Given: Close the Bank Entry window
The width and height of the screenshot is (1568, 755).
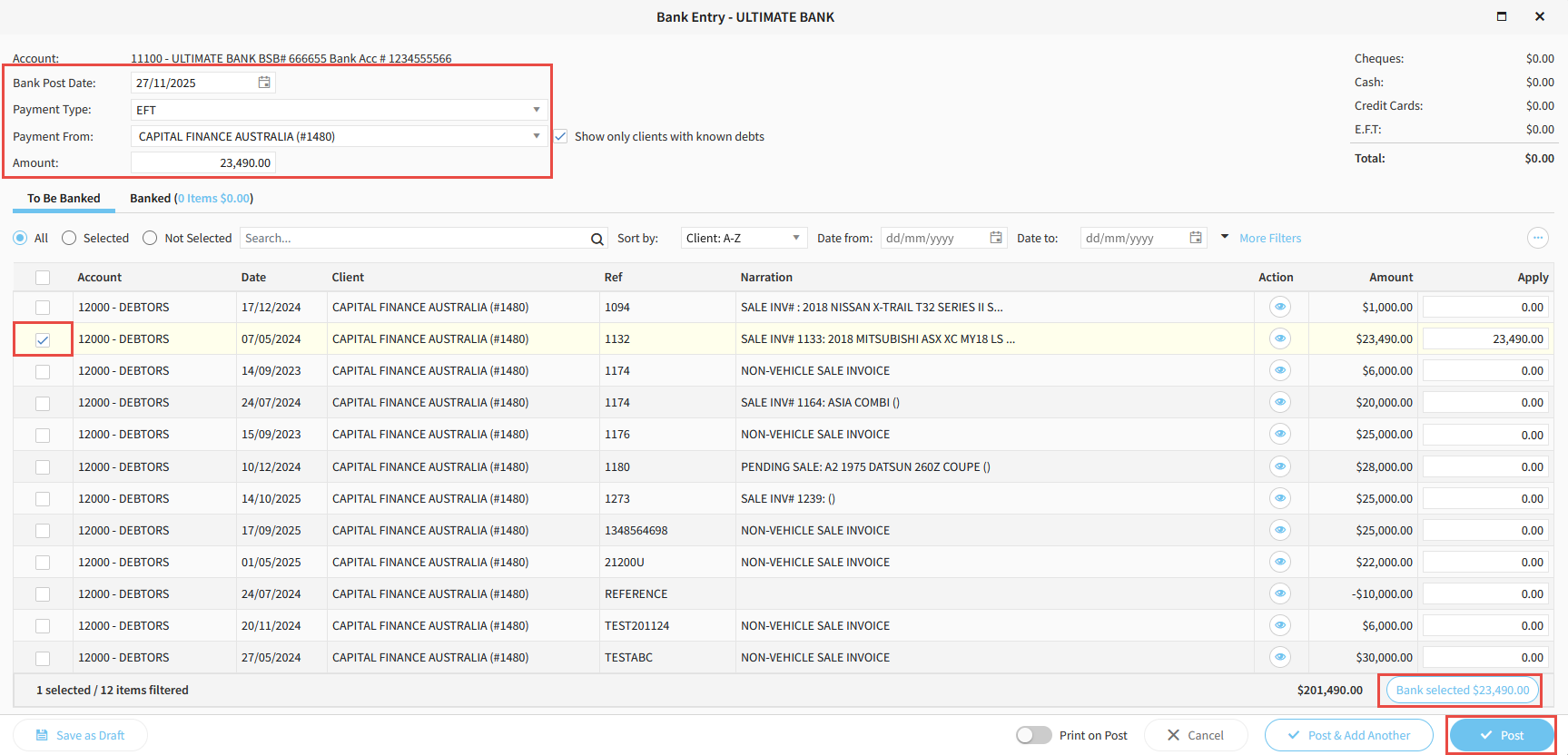Looking at the screenshot, I should [x=1540, y=16].
